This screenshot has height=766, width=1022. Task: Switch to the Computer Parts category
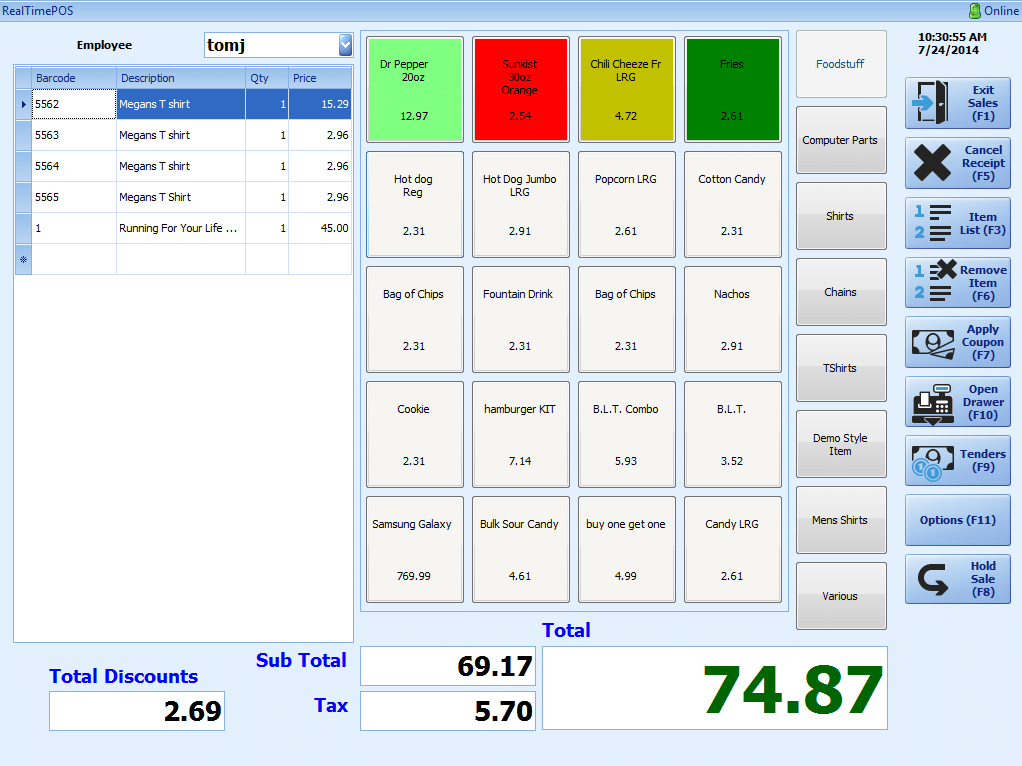tap(840, 139)
